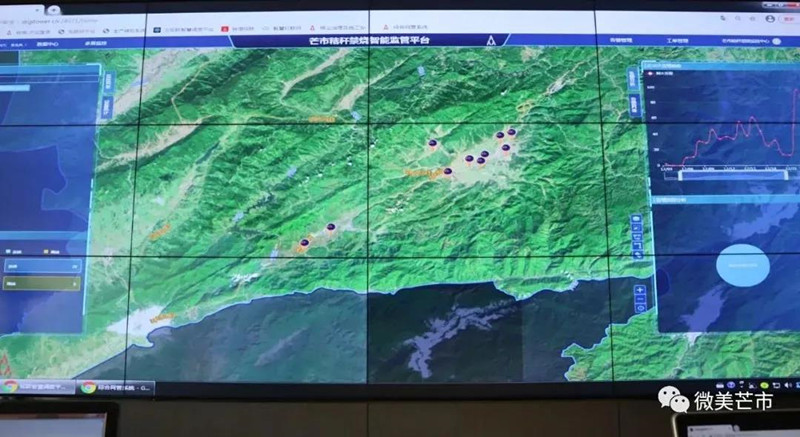The width and height of the screenshot is (800, 437).
Task: Switch to the 数据中心 navigation tab
Action: (x=48, y=45)
